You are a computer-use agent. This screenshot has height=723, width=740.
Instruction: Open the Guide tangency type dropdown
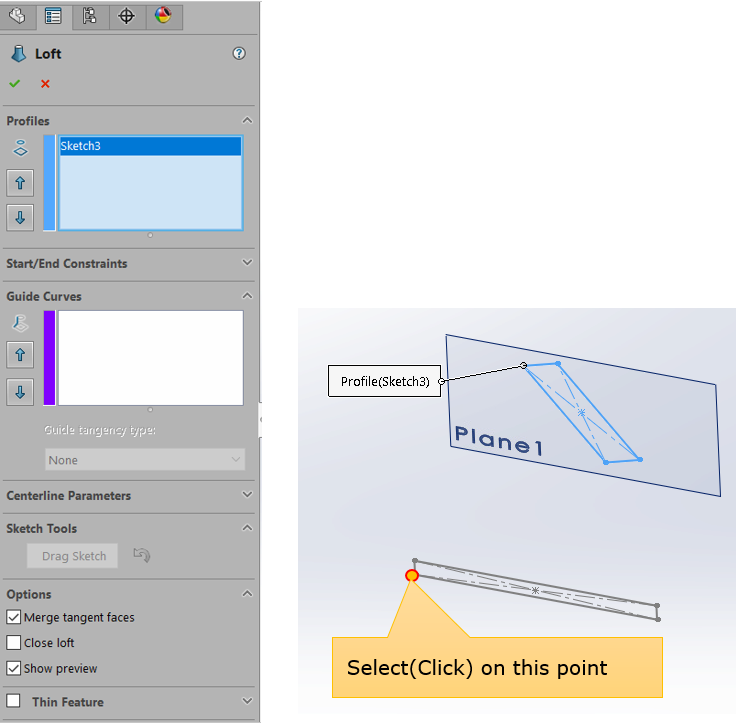pyautogui.click(x=145, y=459)
